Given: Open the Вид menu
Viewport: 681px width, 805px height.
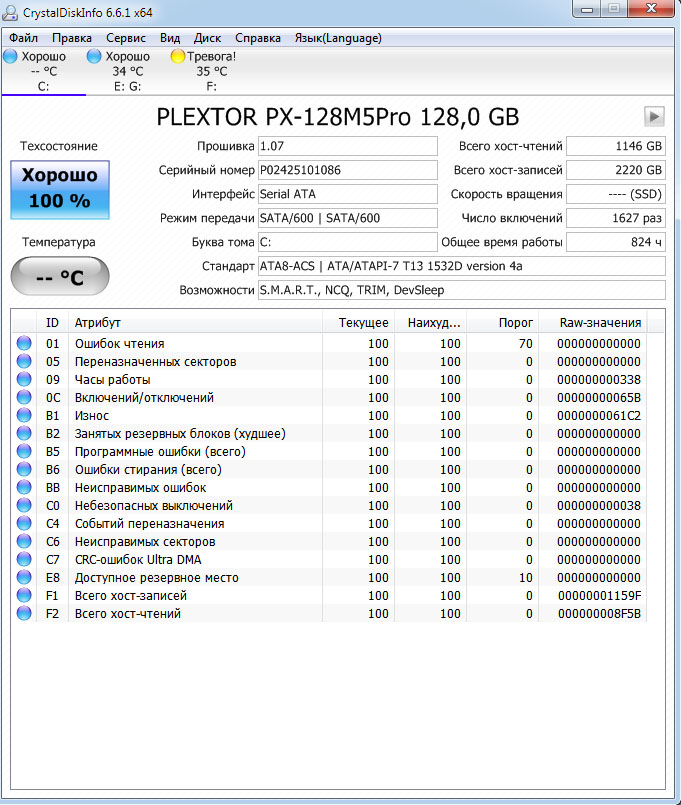Looking at the screenshot, I should (x=169, y=38).
